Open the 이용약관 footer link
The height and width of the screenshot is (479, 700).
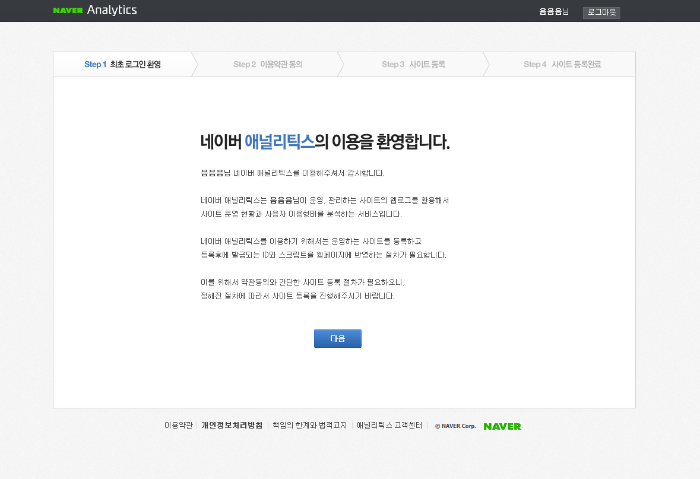[178, 425]
